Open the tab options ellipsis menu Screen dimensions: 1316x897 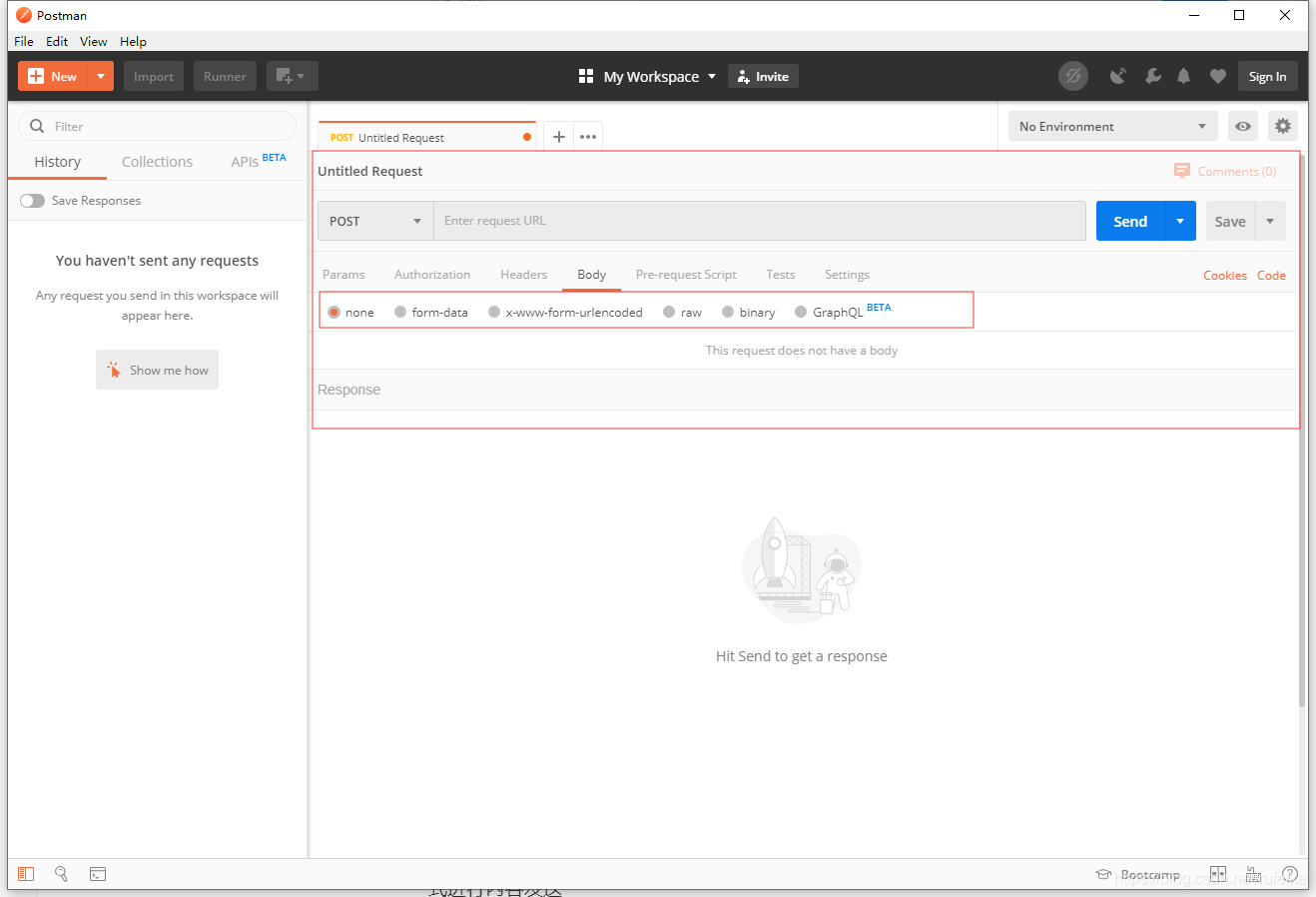[588, 137]
